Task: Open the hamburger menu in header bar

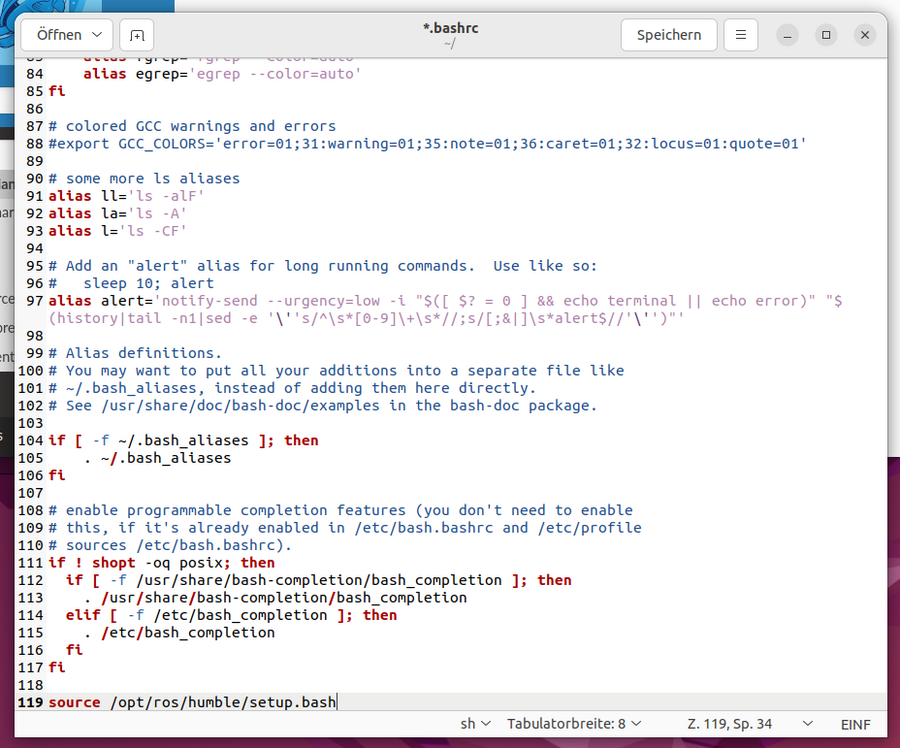Action: [740, 35]
